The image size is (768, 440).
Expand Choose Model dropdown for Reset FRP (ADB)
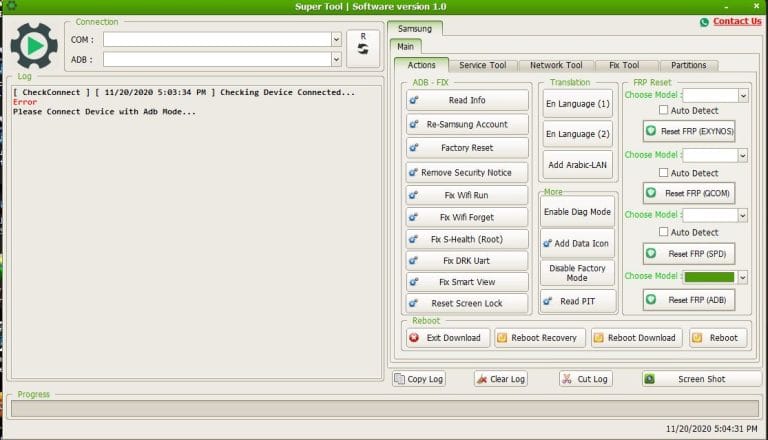click(743, 277)
